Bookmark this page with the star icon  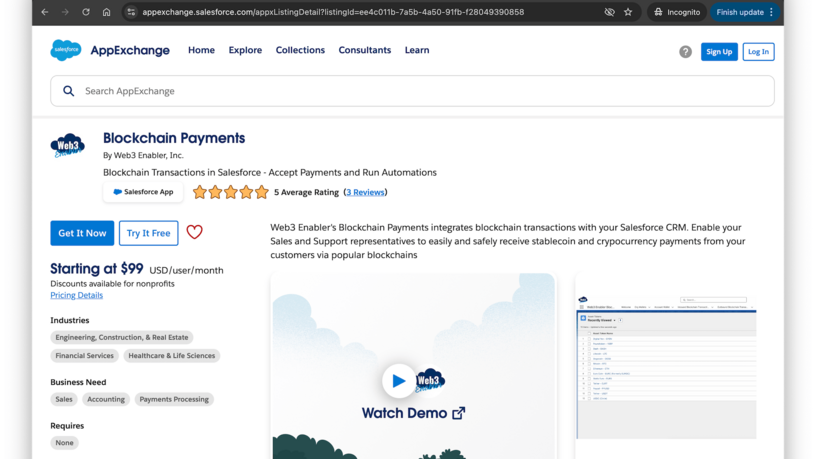pos(628,12)
